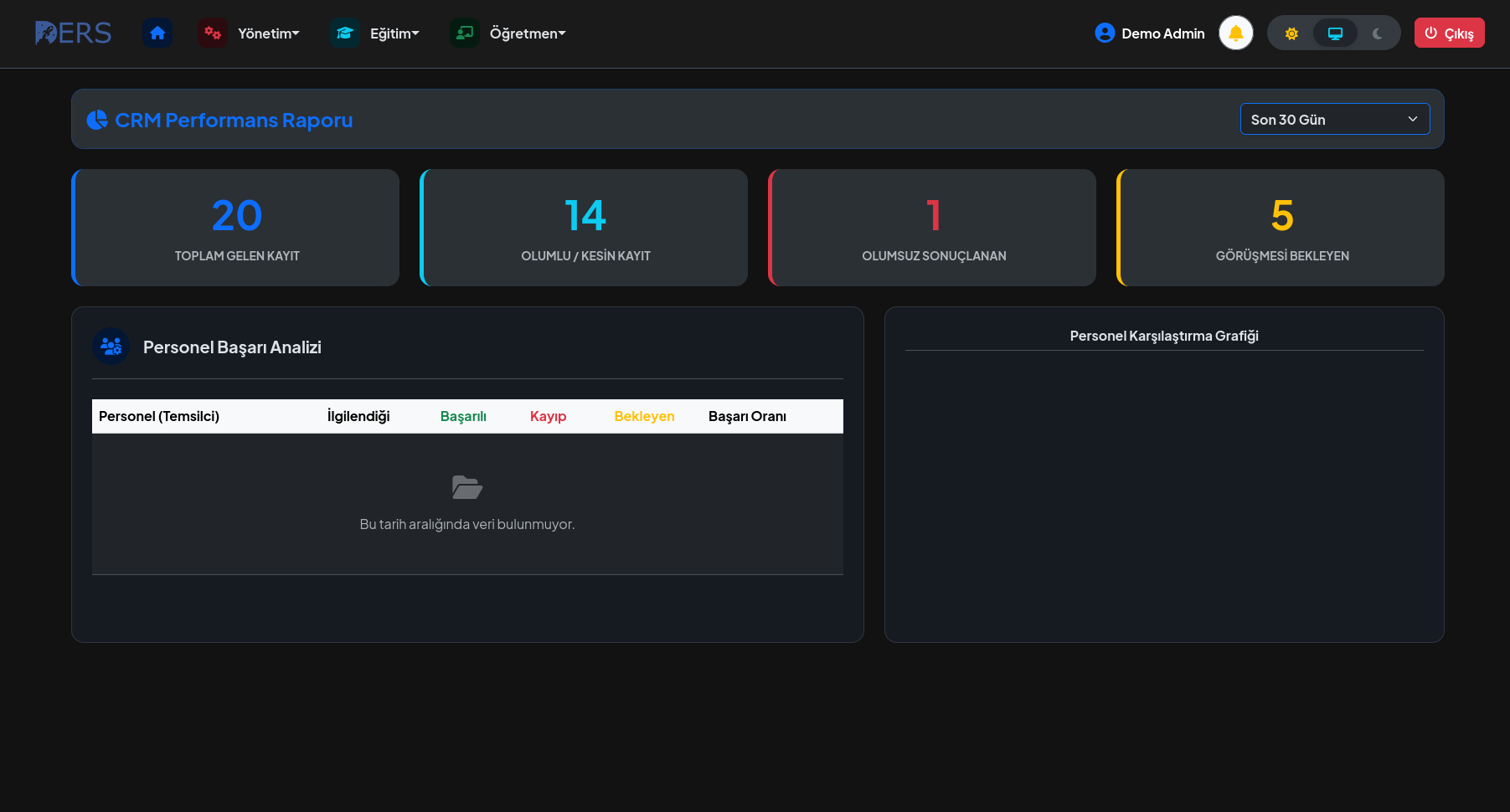Click the Personel Başarı Analizi heading

(x=232, y=347)
